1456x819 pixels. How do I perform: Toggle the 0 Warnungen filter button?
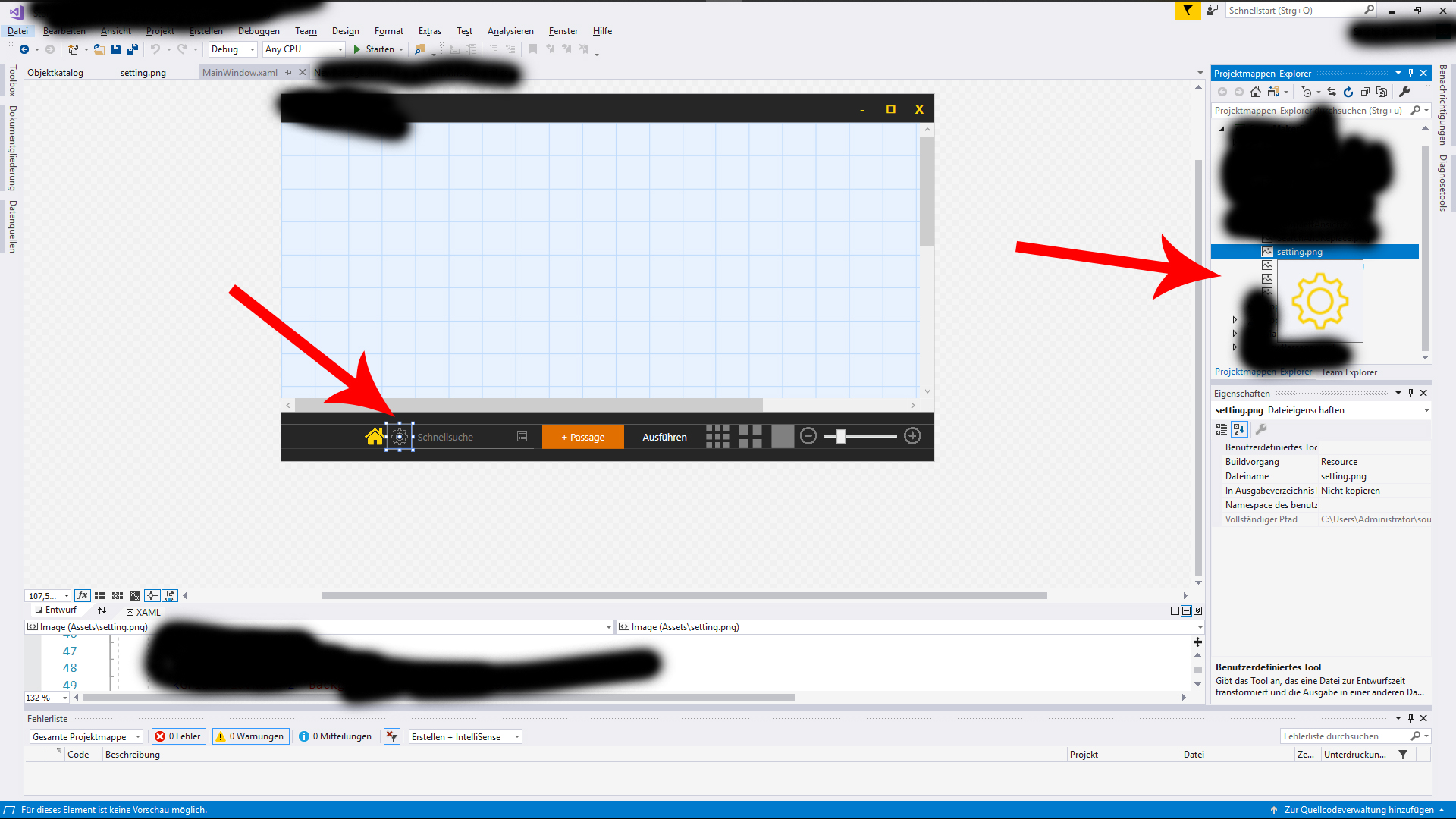pyautogui.click(x=251, y=736)
